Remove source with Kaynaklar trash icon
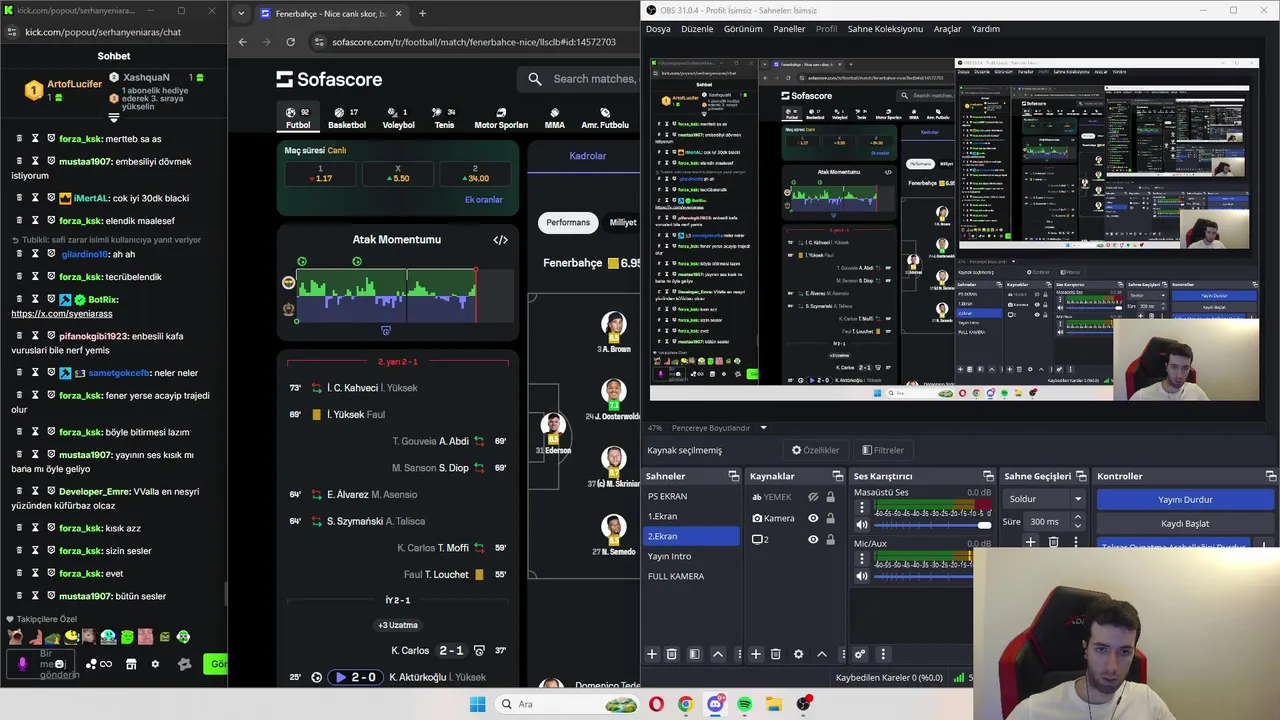1280x720 pixels. coord(775,654)
